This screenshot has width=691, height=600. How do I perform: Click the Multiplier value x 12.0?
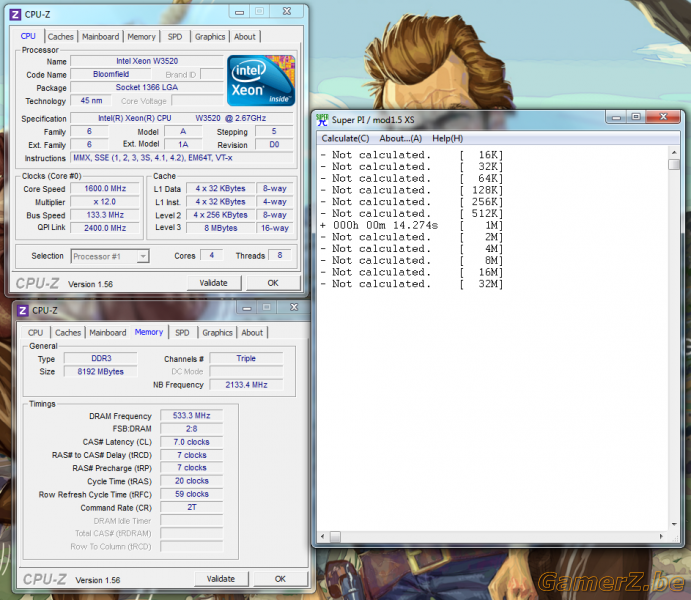click(105, 202)
